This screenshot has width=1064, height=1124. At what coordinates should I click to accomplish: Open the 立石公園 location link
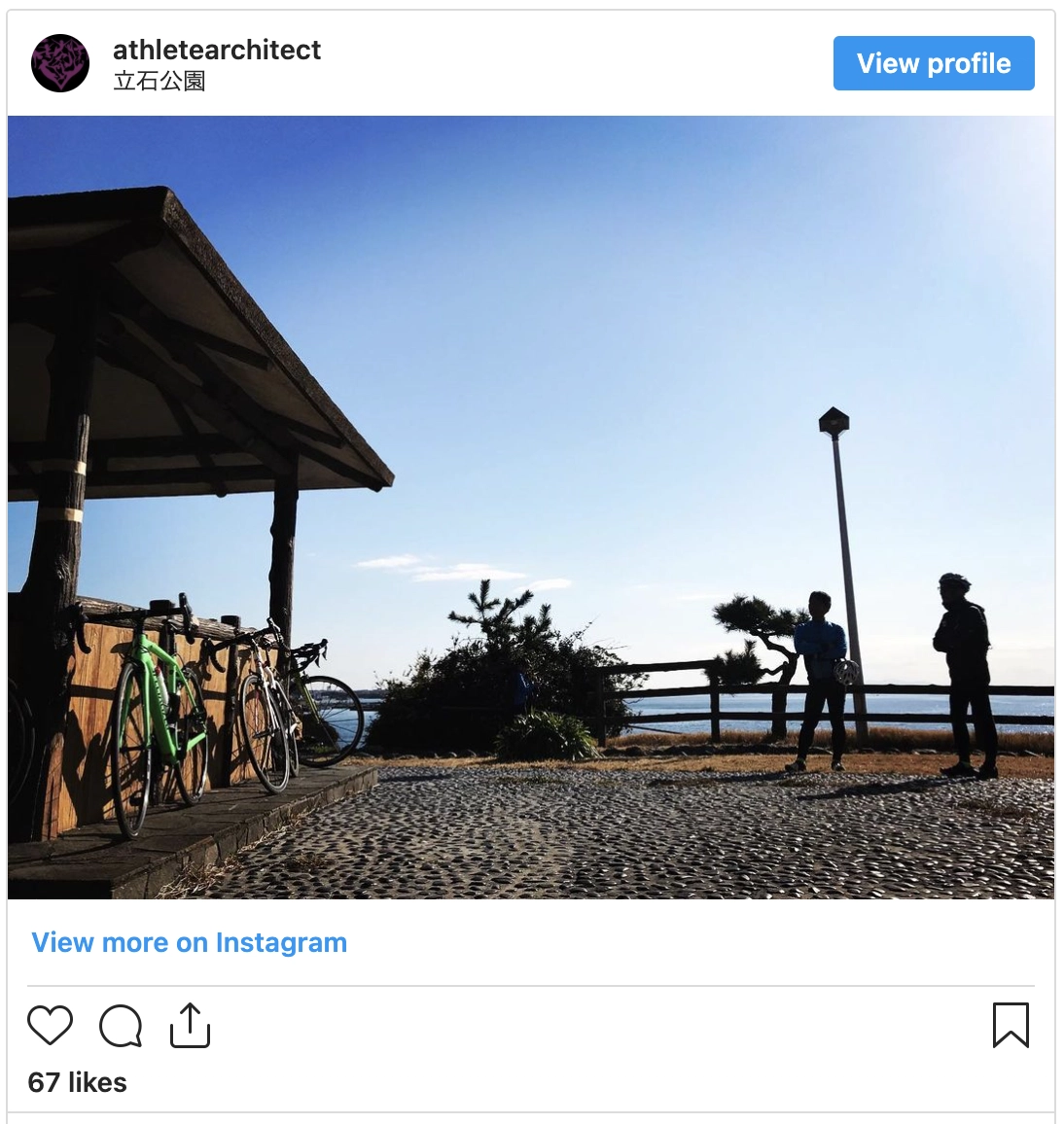[160, 81]
